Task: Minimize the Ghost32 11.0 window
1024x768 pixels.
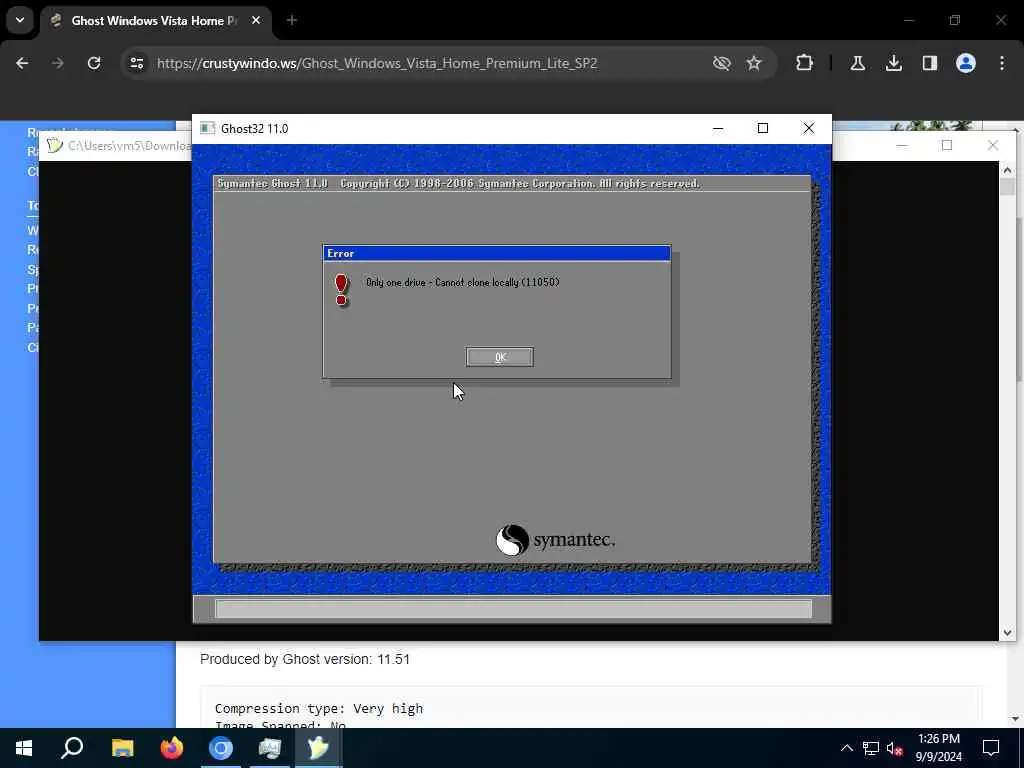Action: click(718, 128)
